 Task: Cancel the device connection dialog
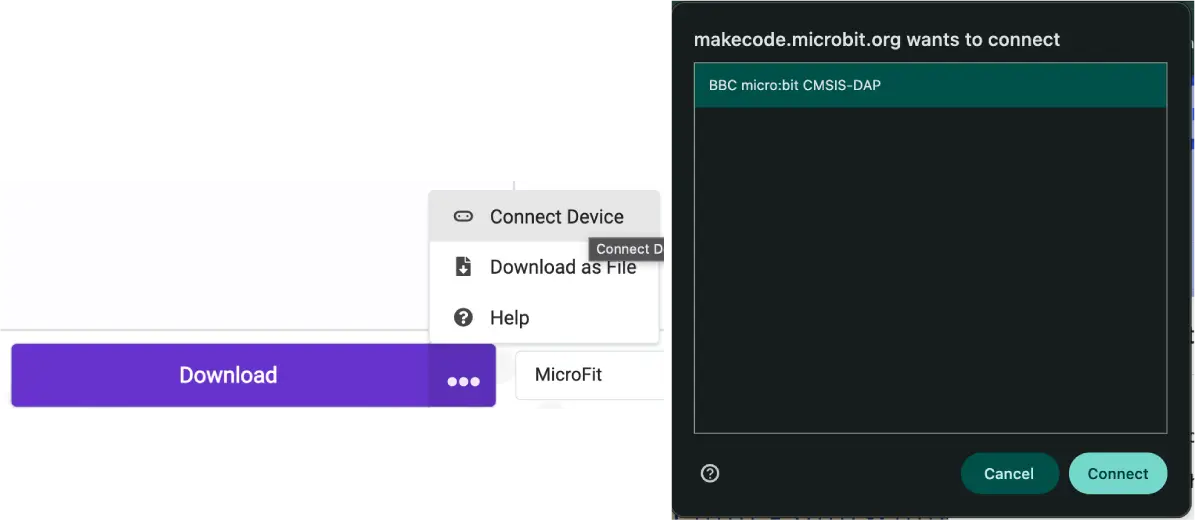pos(1010,473)
